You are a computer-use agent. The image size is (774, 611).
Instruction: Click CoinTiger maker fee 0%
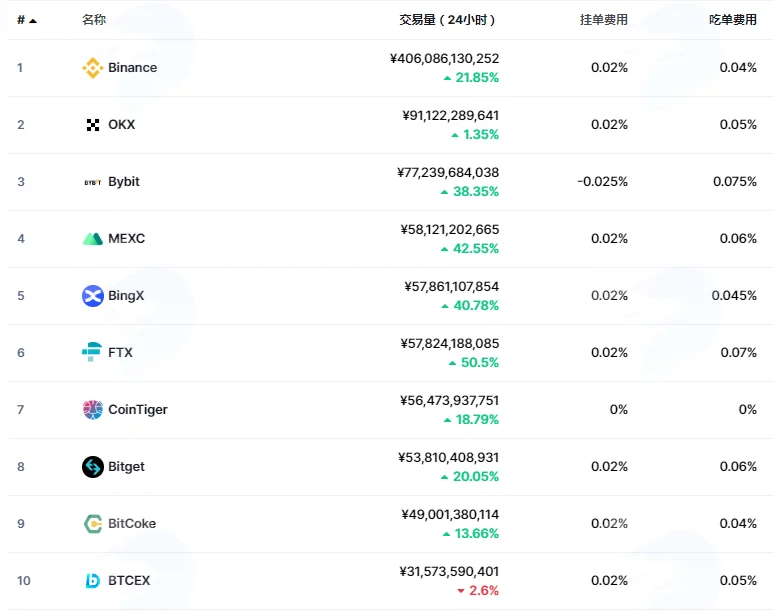click(619, 410)
